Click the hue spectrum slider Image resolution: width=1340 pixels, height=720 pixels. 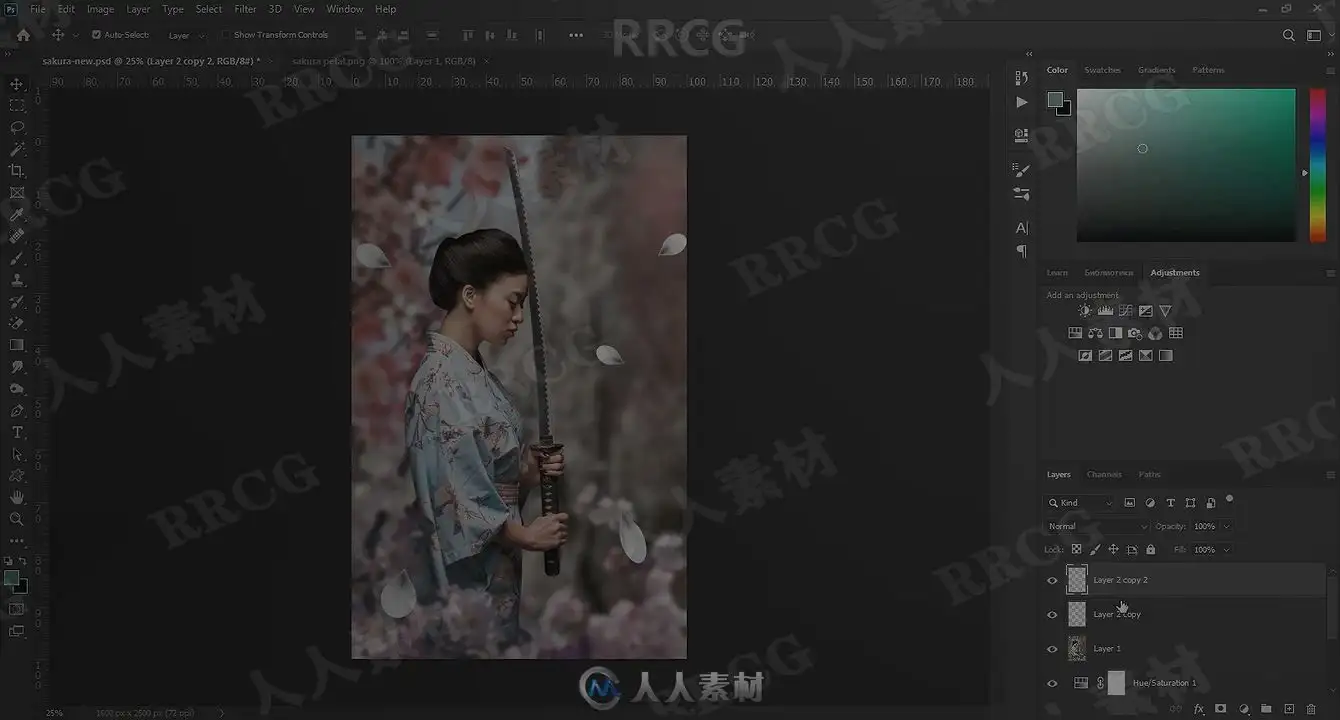click(x=1318, y=165)
